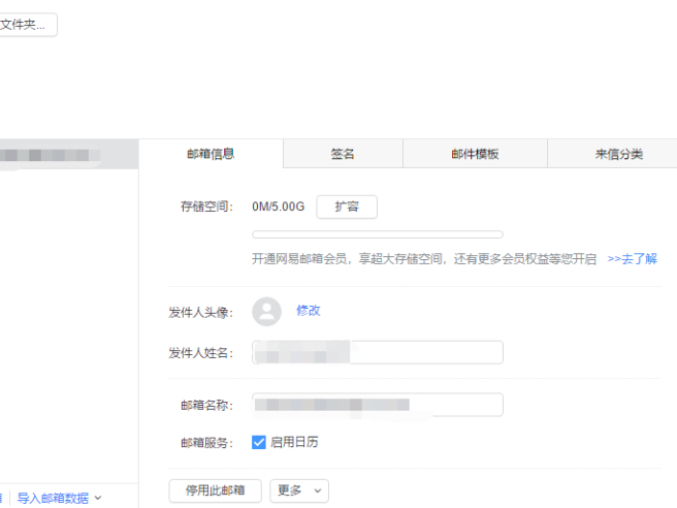Click the sender avatar icon

point(267,311)
